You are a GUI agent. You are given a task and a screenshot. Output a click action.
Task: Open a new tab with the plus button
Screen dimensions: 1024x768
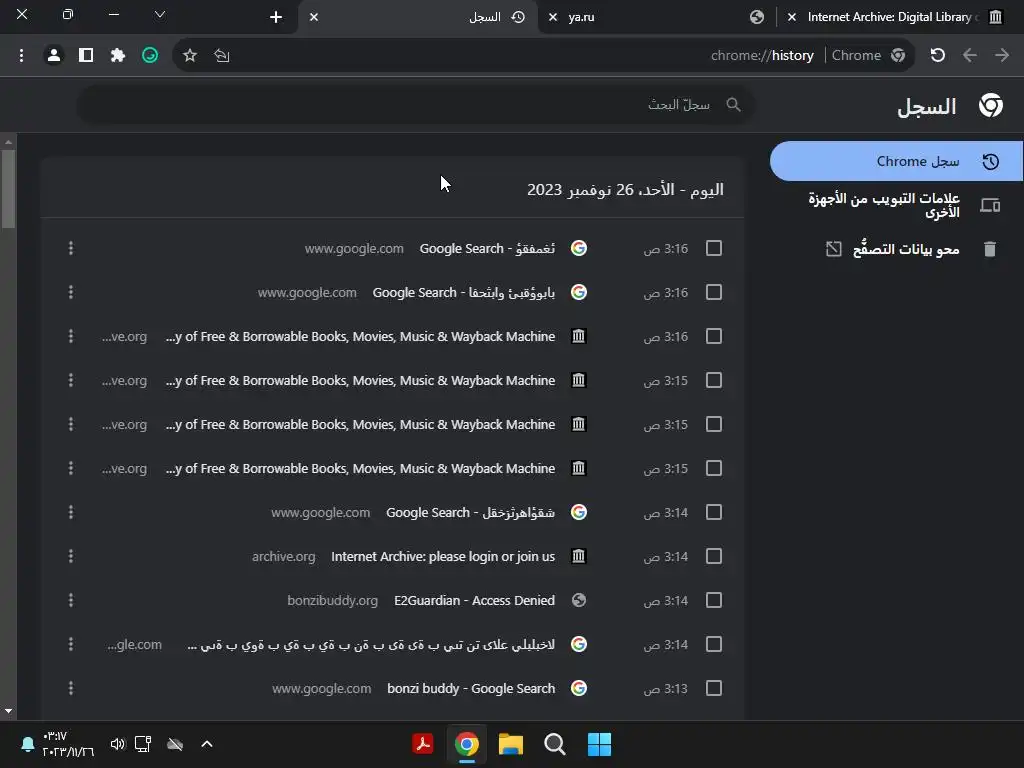coord(276,17)
